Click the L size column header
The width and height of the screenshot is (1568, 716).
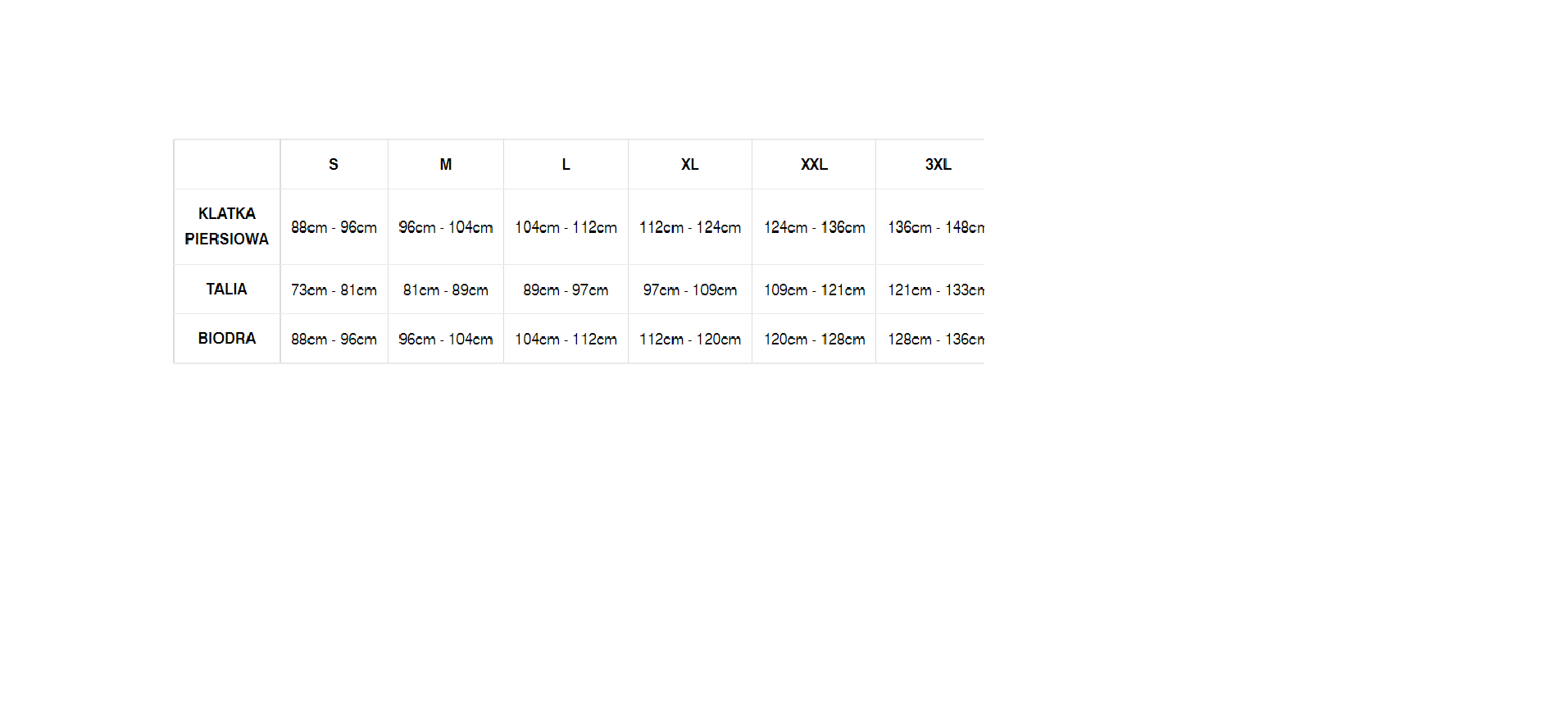(x=566, y=165)
